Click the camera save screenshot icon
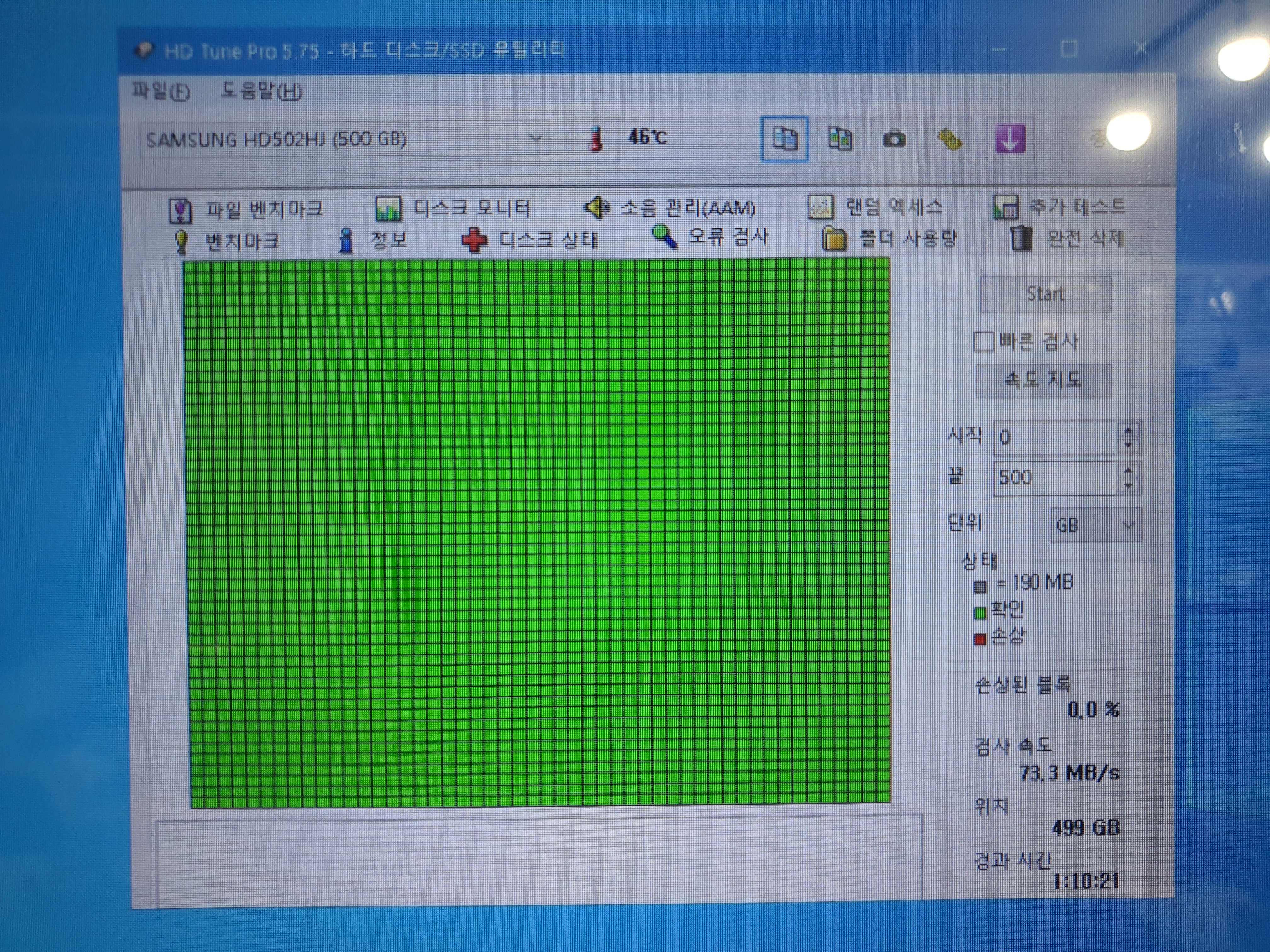 click(894, 139)
